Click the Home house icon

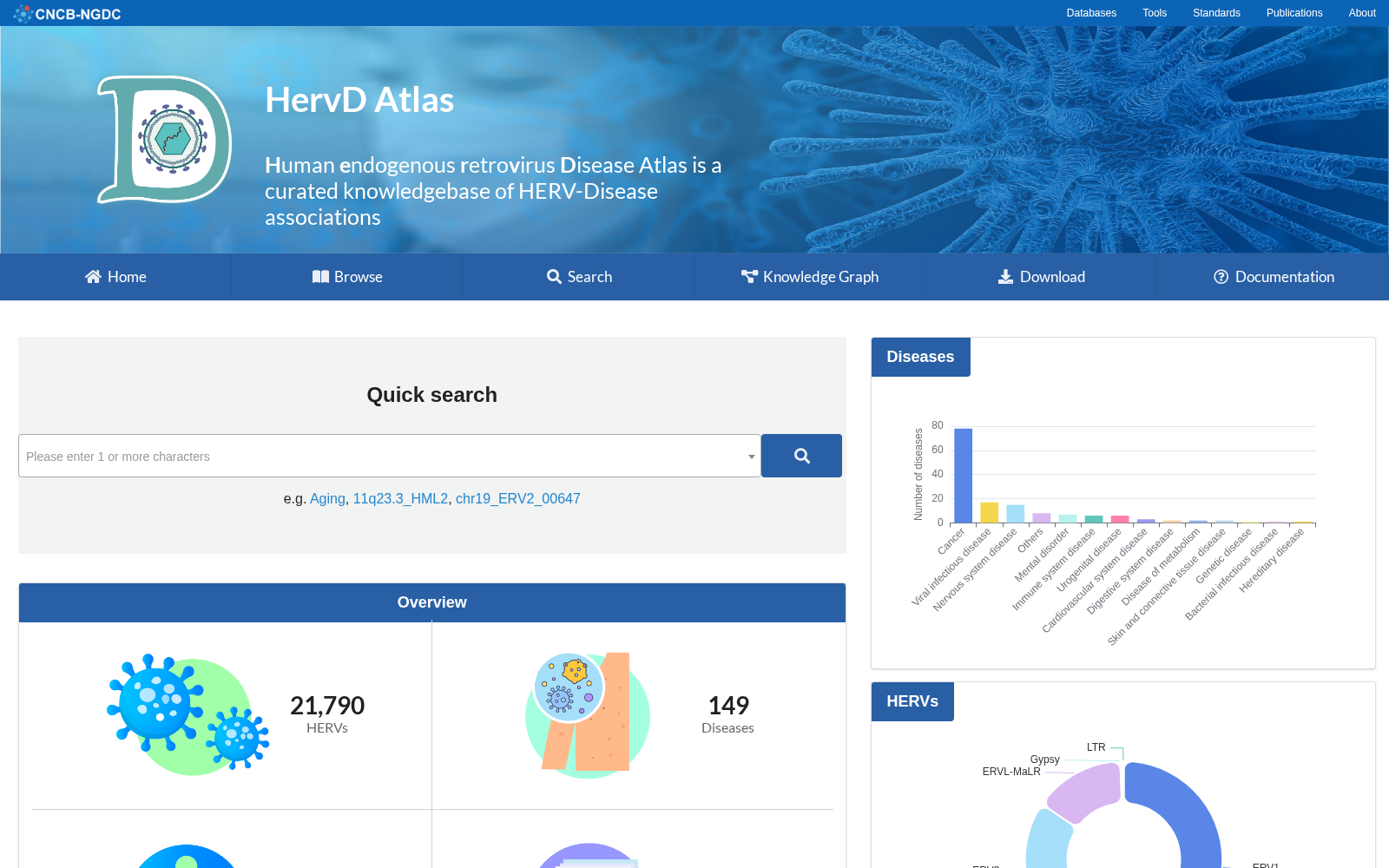pyautogui.click(x=93, y=277)
